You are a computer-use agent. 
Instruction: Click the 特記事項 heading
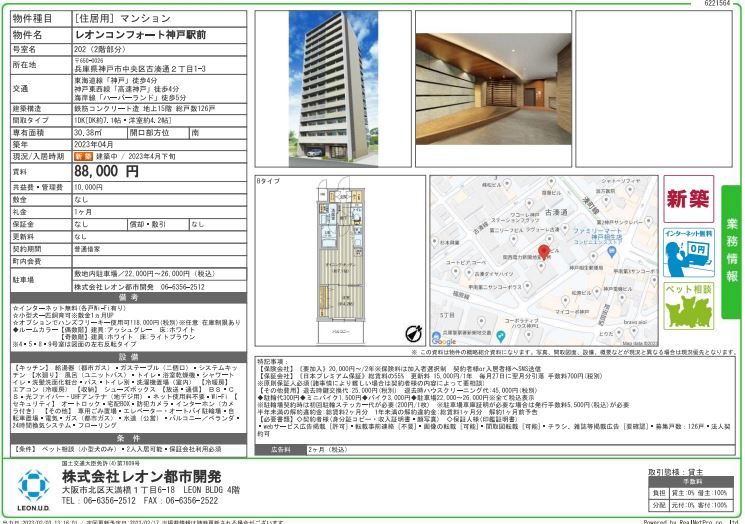point(273,362)
